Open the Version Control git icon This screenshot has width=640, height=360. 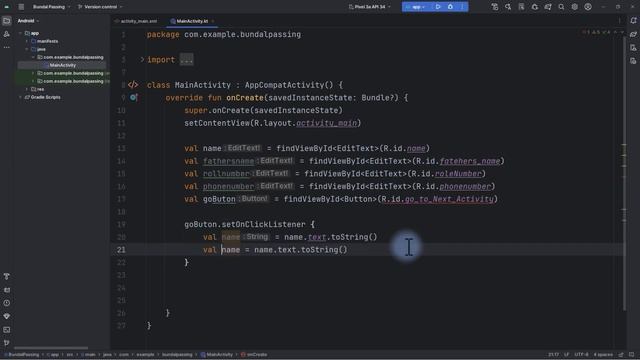[x=7, y=343]
